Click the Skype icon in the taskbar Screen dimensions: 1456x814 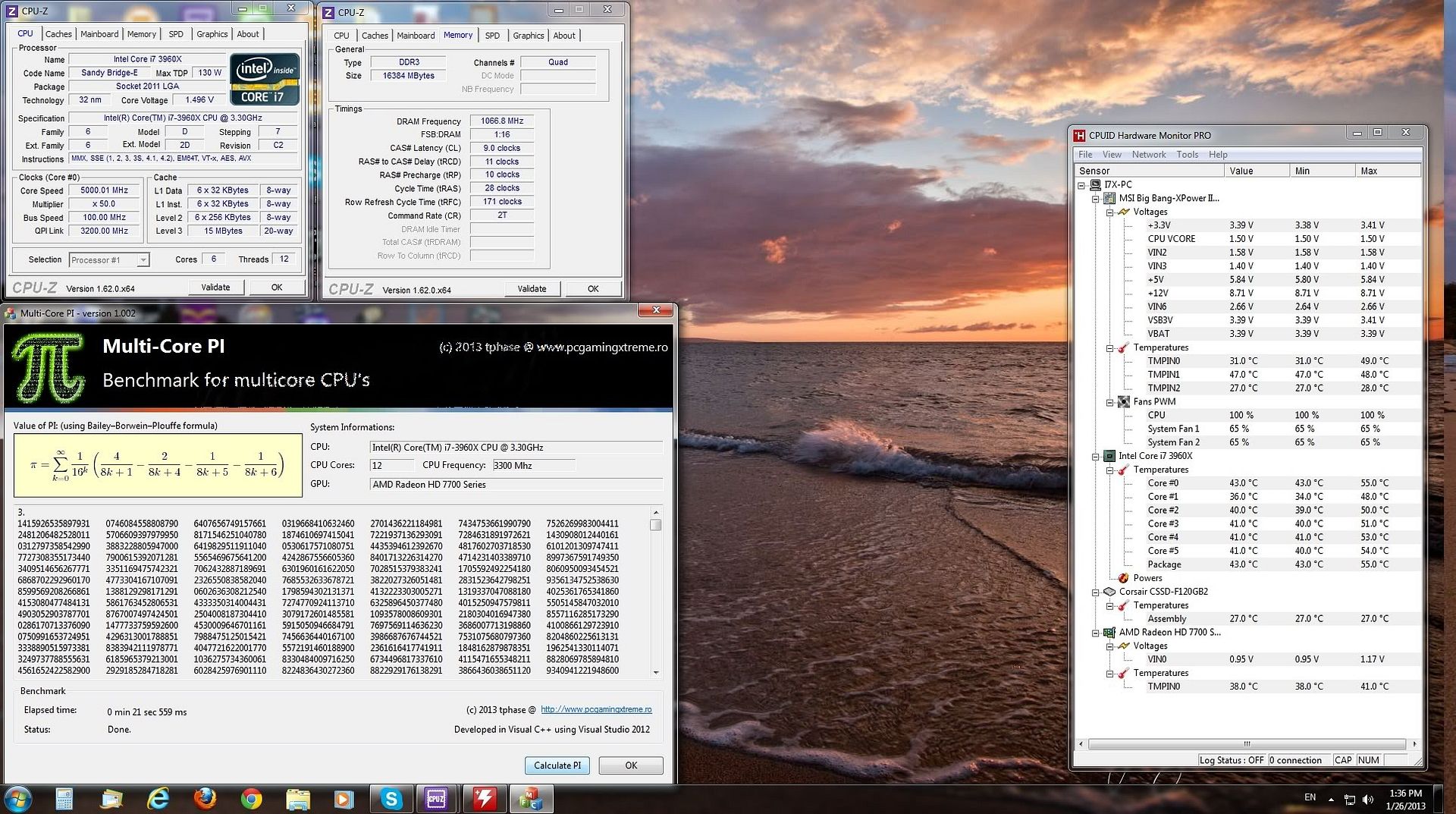pos(391,799)
